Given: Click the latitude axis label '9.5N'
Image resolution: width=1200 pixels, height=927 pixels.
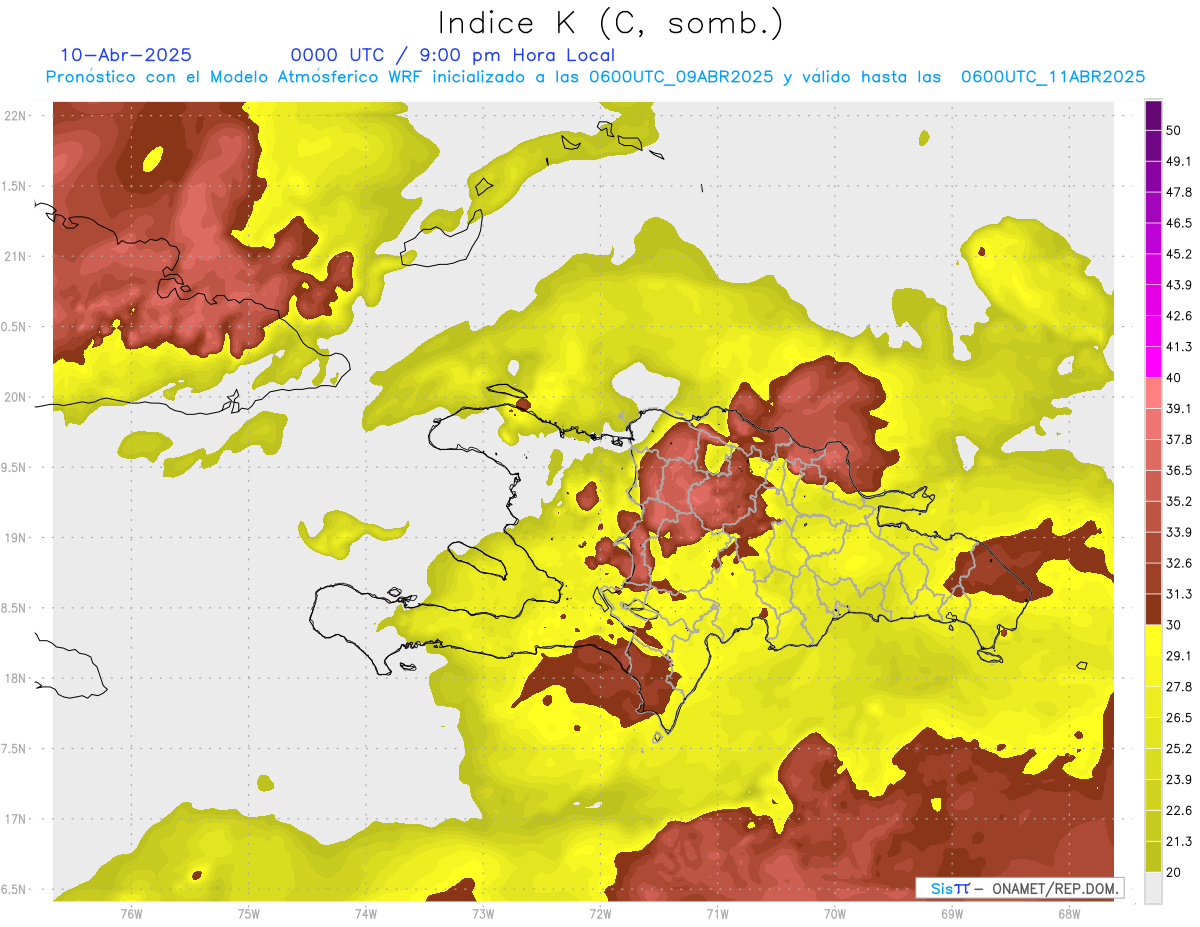Looking at the screenshot, I should 15,467.
